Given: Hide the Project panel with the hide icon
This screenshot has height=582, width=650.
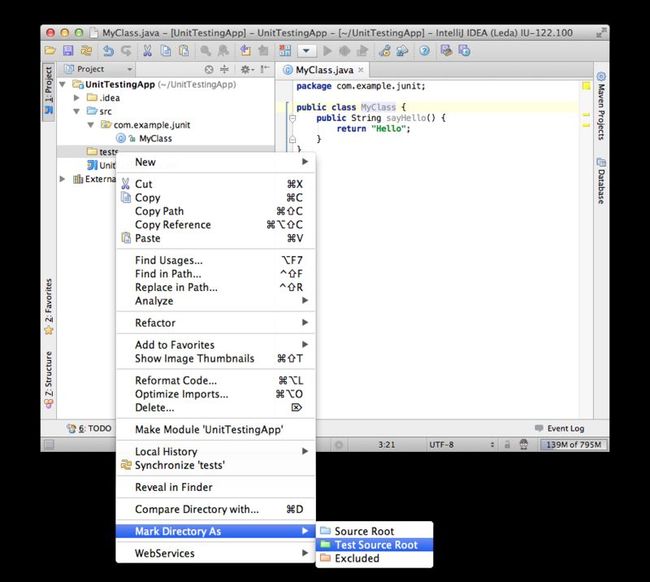Looking at the screenshot, I should (265, 69).
